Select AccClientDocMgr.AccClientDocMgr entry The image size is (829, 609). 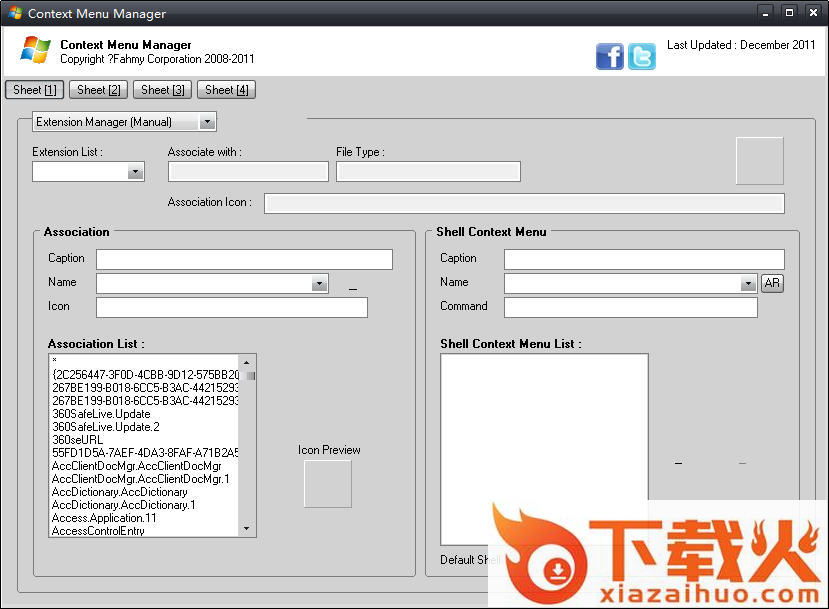pyautogui.click(x=144, y=466)
